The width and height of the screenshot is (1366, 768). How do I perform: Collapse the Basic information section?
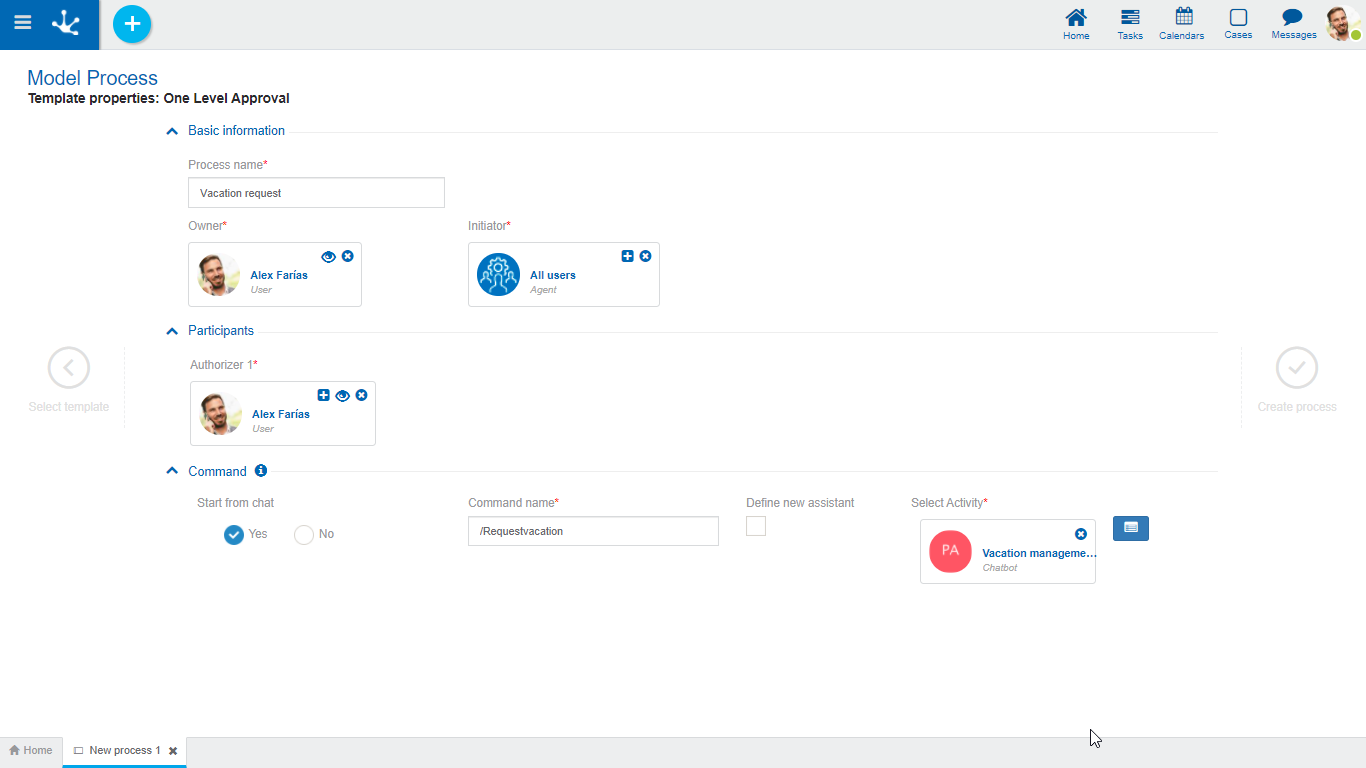tap(172, 131)
